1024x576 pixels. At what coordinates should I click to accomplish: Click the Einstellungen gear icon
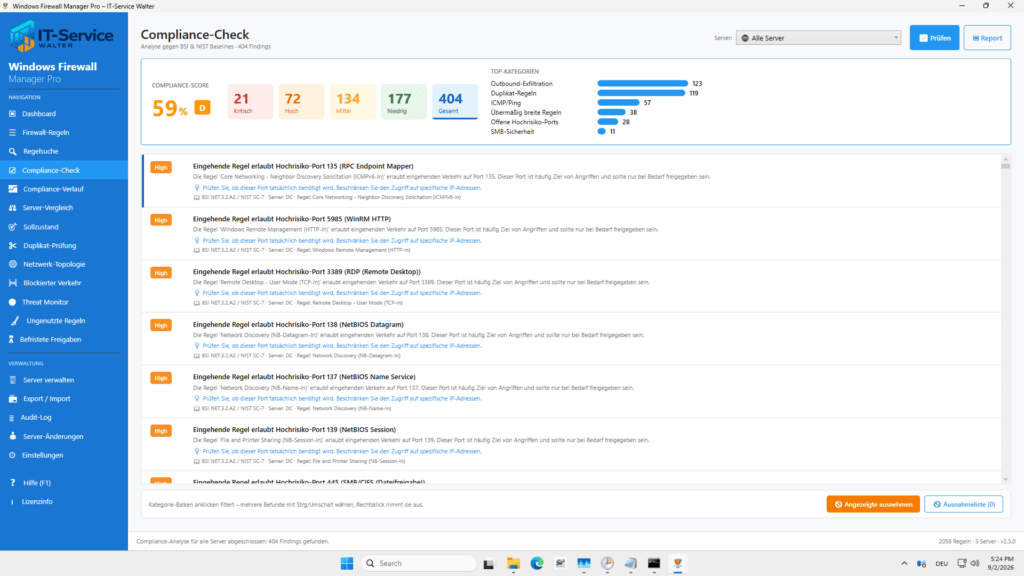click(12, 455)
